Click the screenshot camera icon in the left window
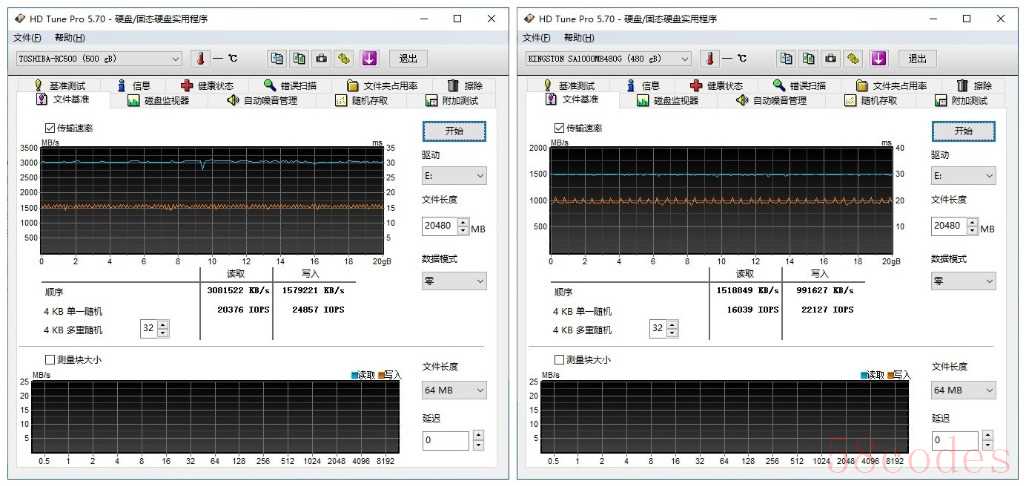 (320, 59)
